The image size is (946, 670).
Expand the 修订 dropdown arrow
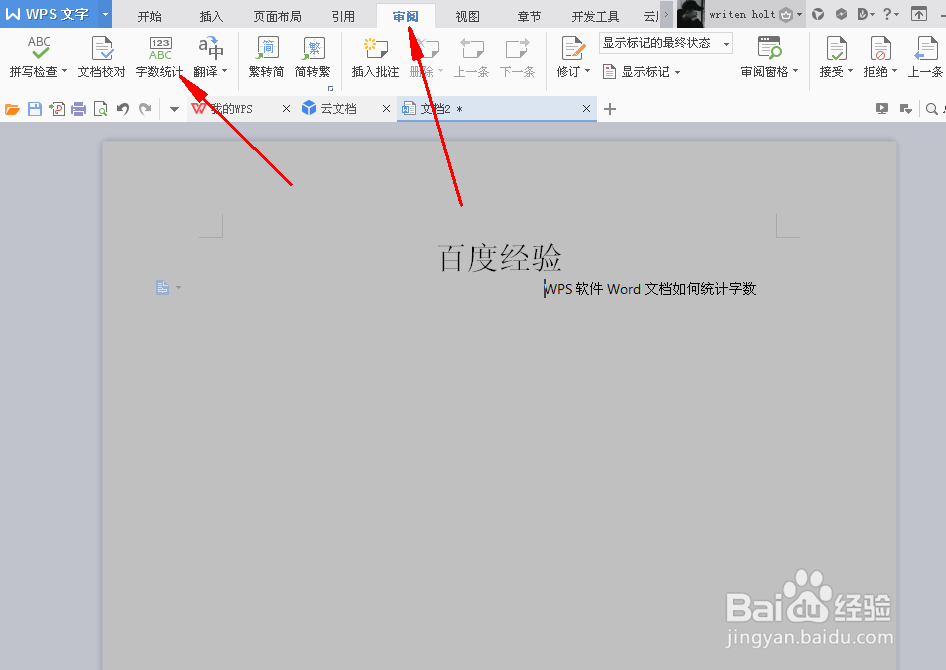click(x=587, y=71)
